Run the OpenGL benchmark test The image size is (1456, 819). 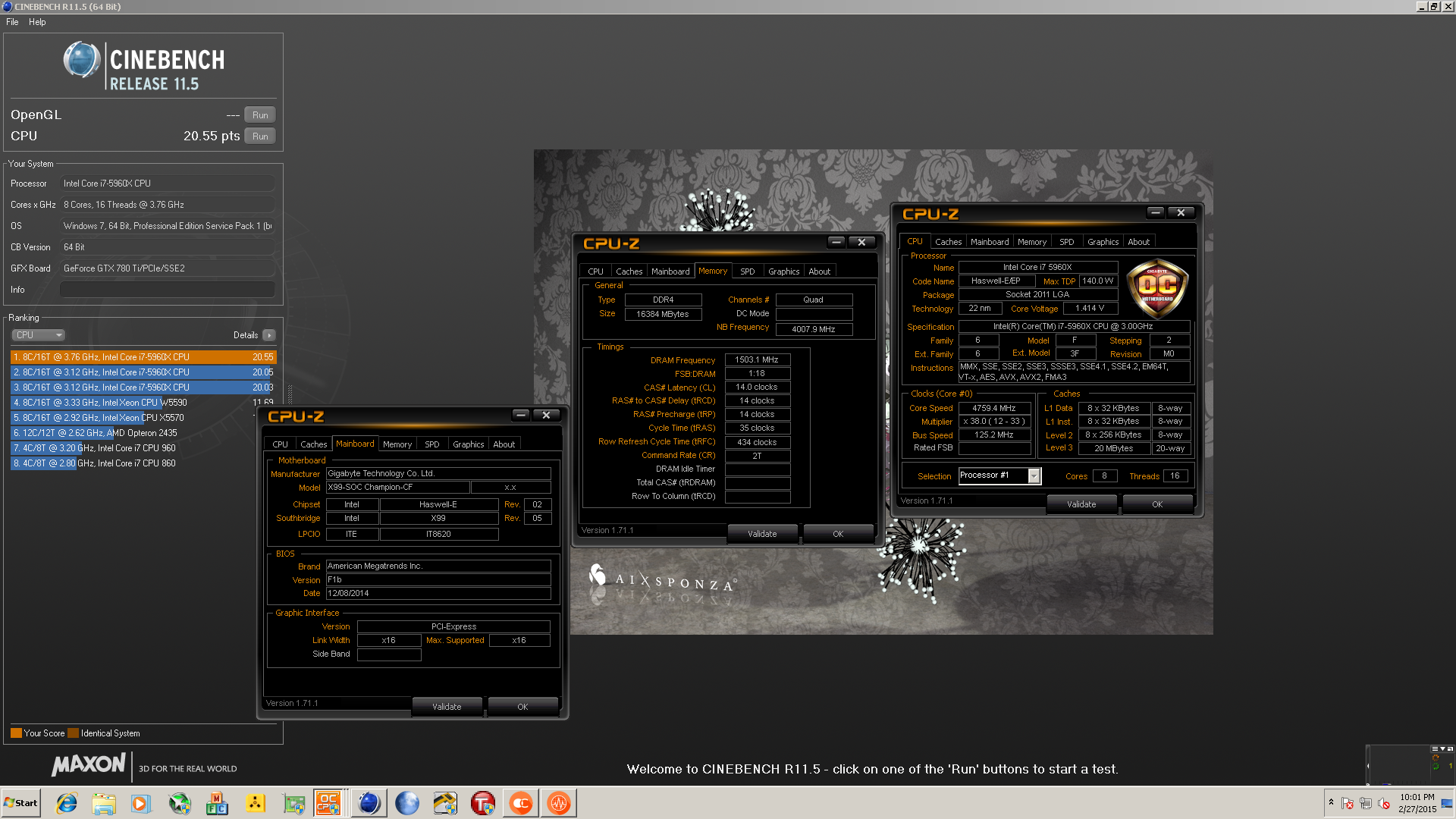pos(260,115)
